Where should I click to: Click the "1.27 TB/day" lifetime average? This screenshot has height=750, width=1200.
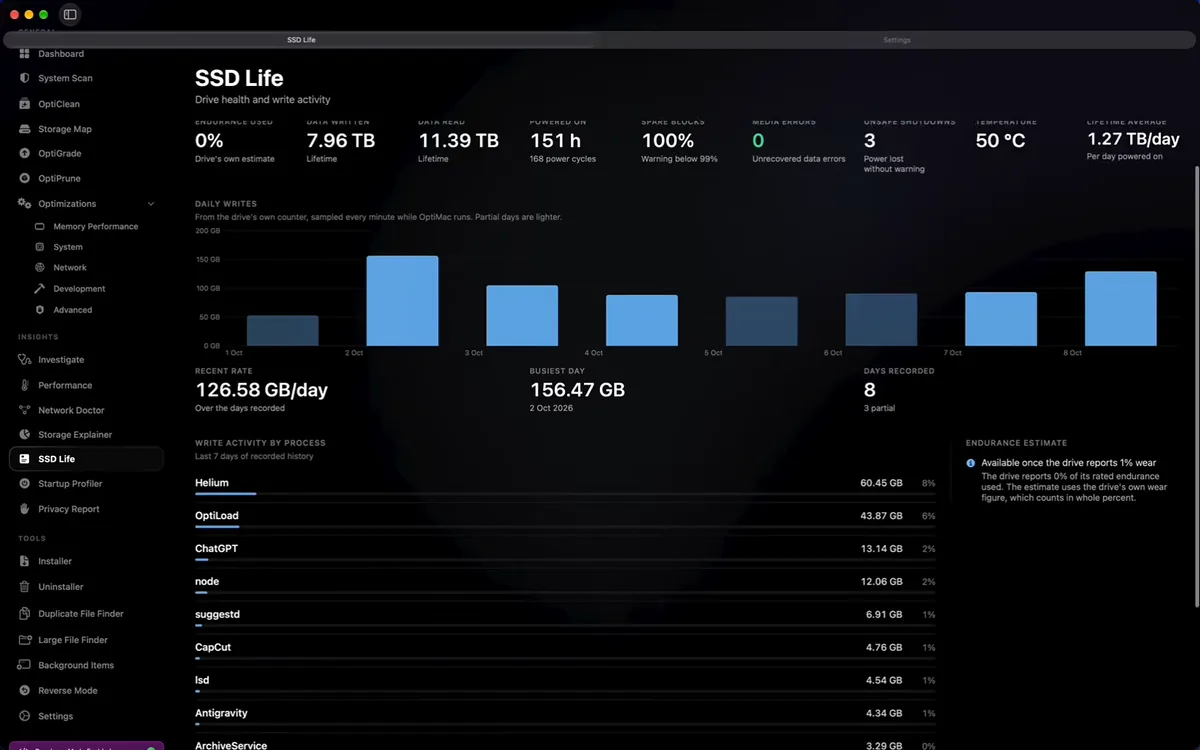point(1133,140)
